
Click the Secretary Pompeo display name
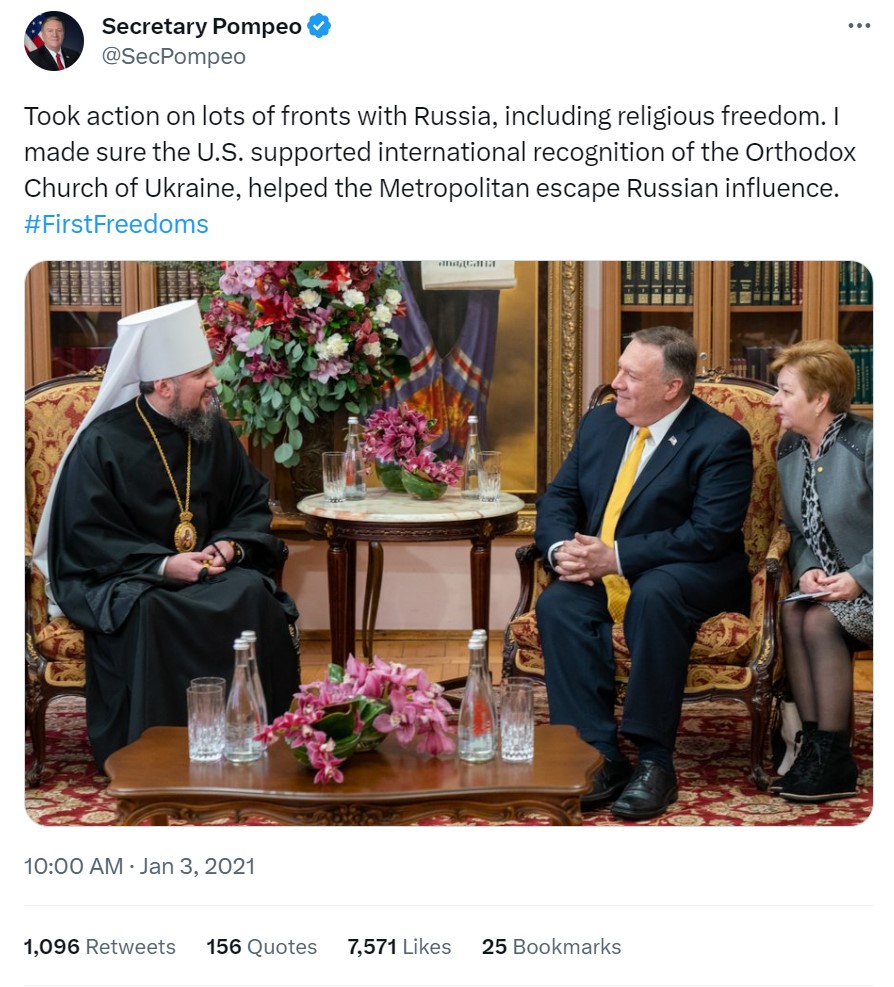click(201, 27)
